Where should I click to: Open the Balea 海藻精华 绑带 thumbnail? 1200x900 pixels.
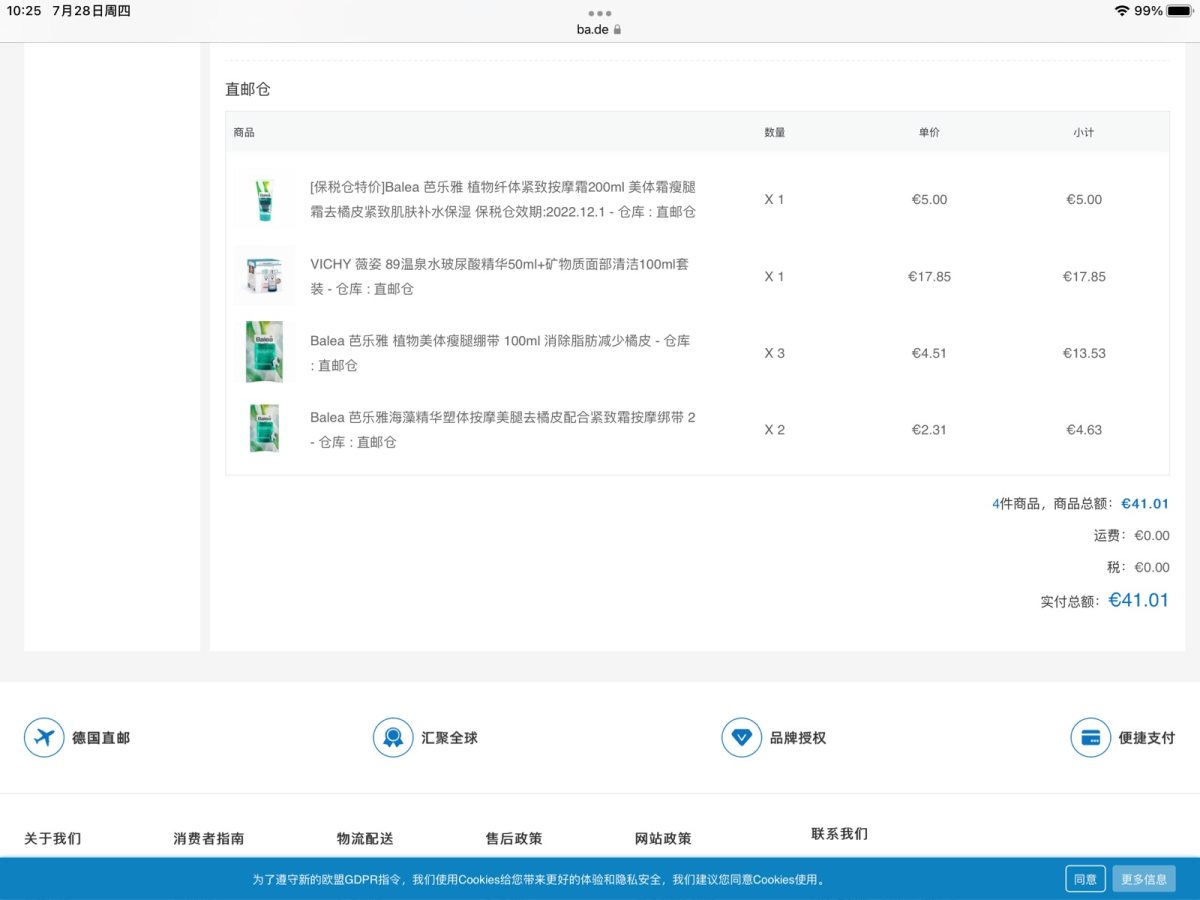[264, 429]
